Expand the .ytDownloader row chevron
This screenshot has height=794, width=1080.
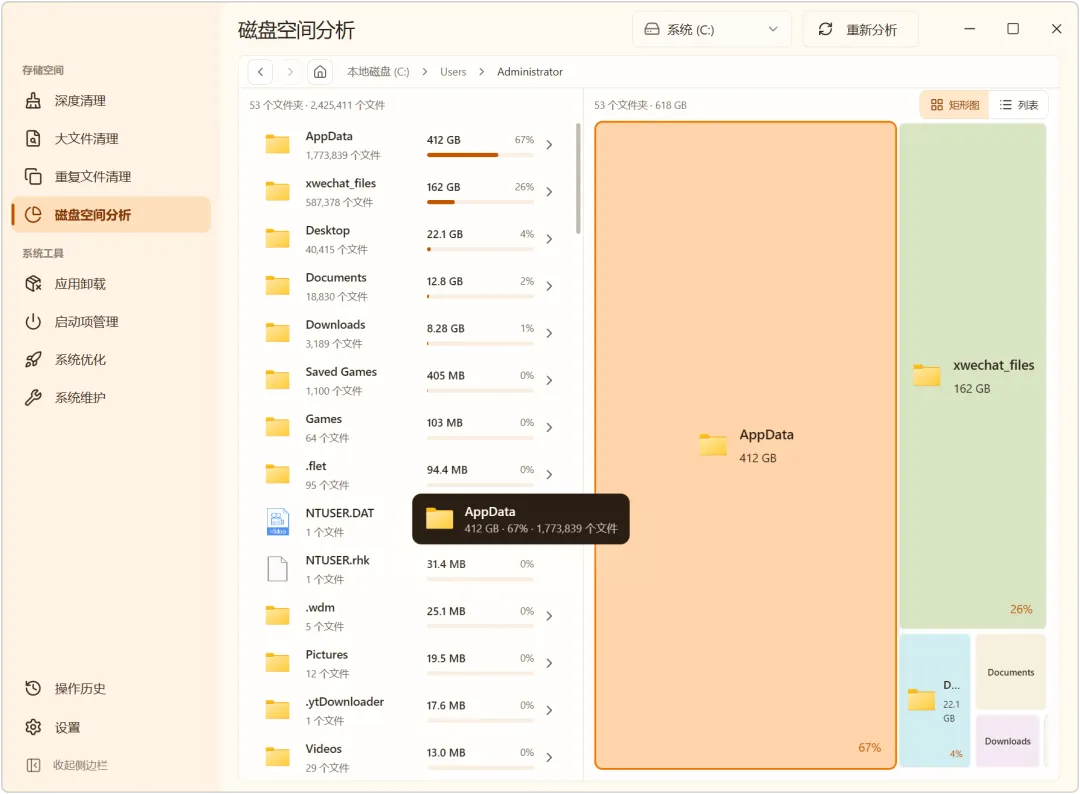549,710
